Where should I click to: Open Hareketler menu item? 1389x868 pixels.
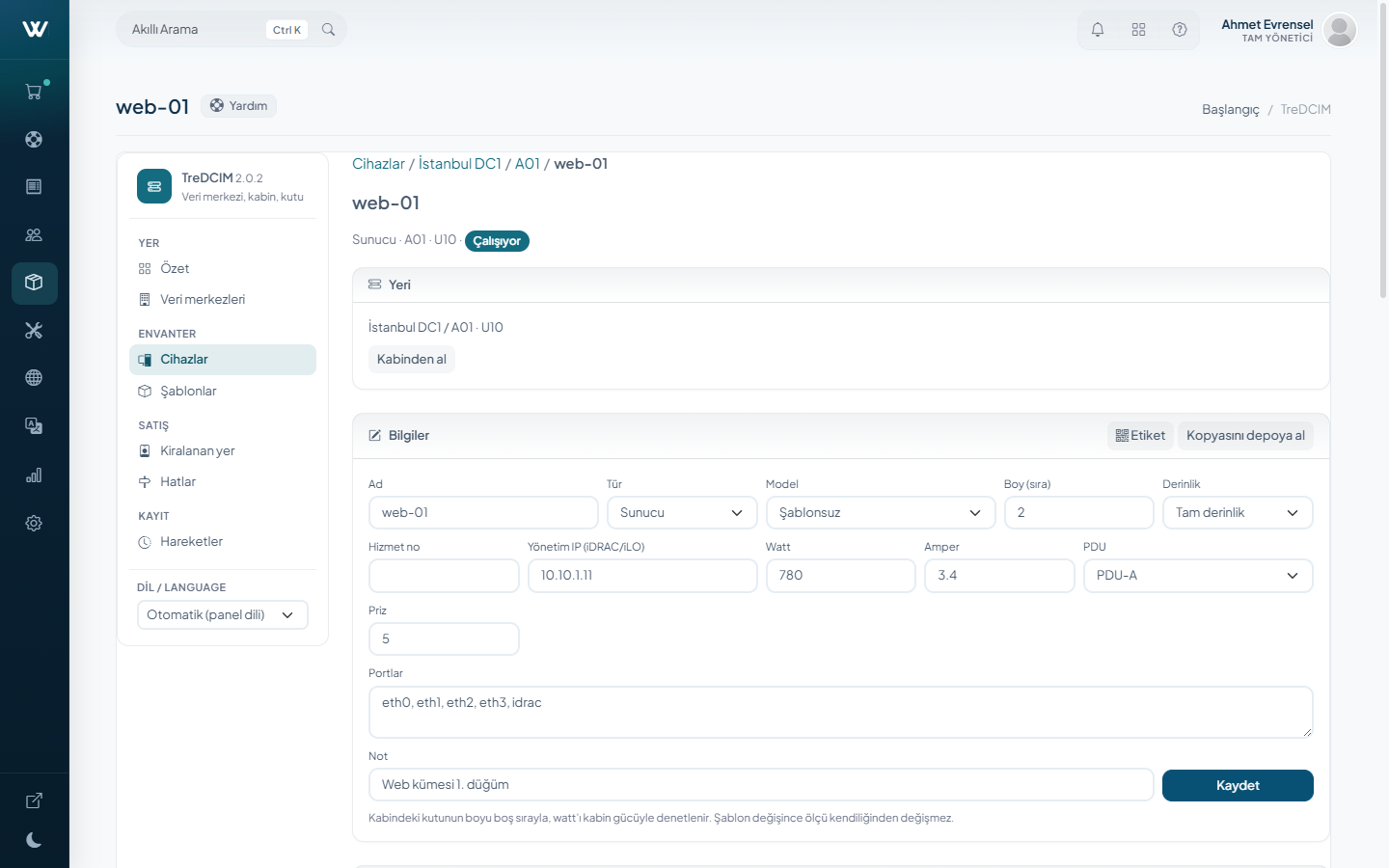pyautogui.click(x=223, y=542)
